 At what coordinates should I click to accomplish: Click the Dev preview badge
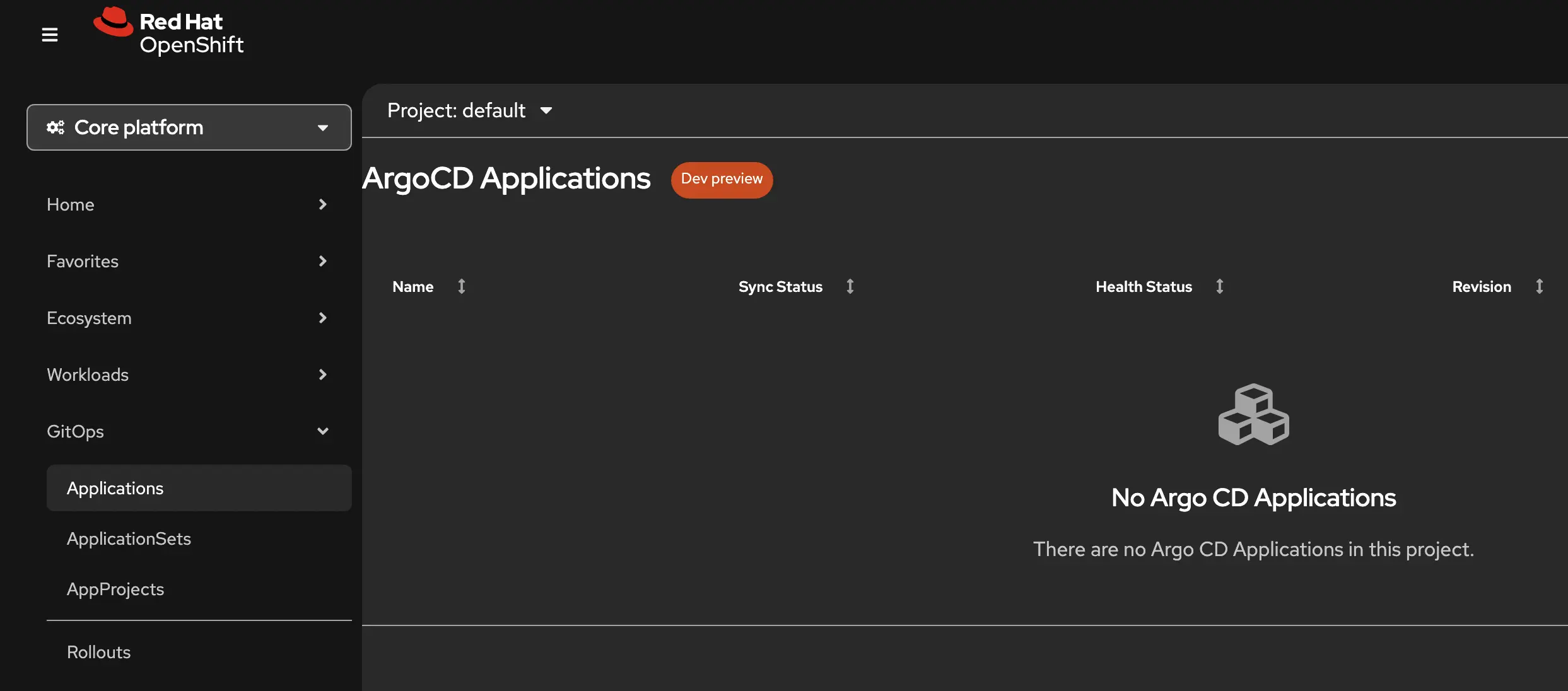722,180
